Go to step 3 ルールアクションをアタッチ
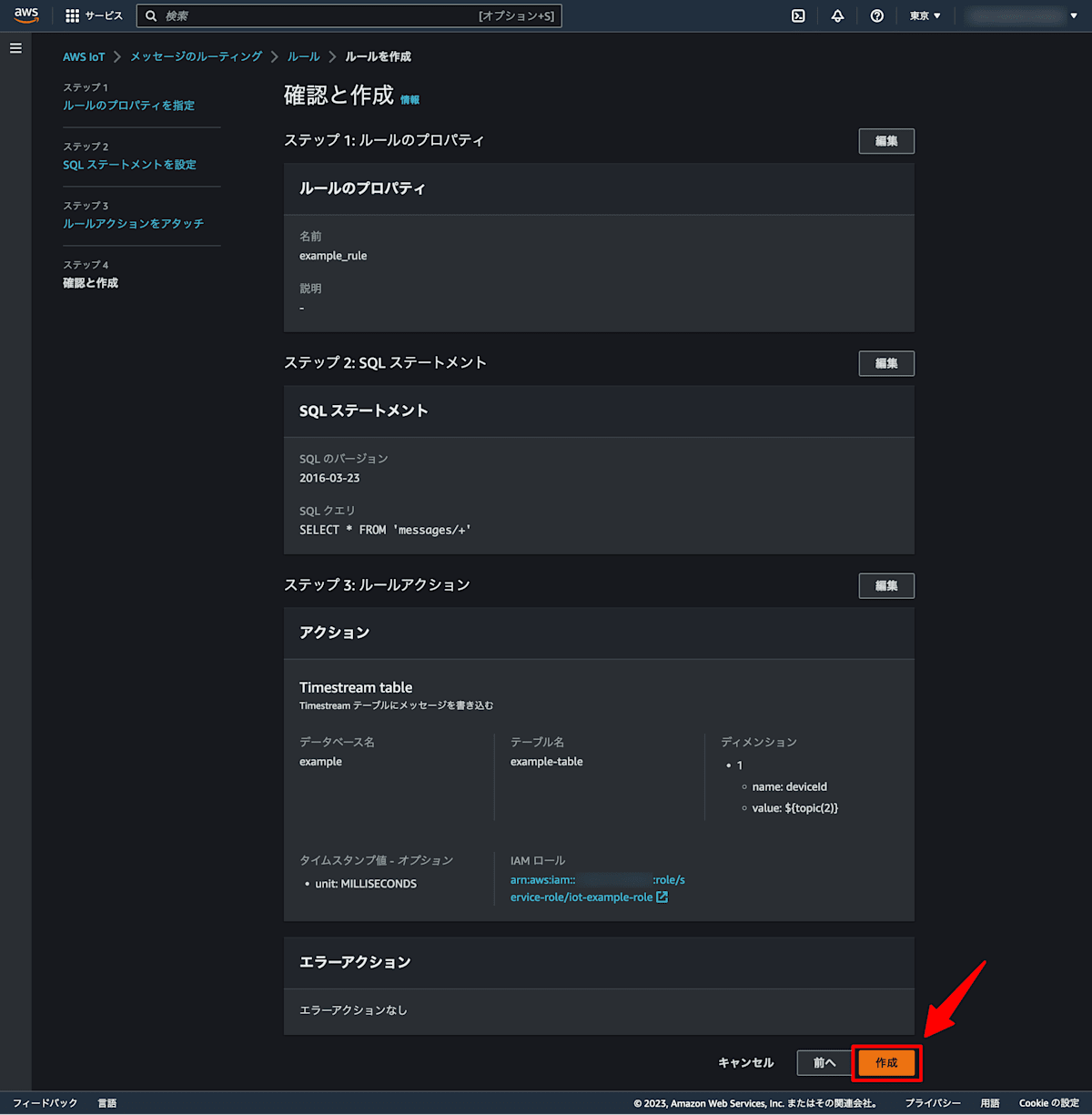 tap(133, 224)
